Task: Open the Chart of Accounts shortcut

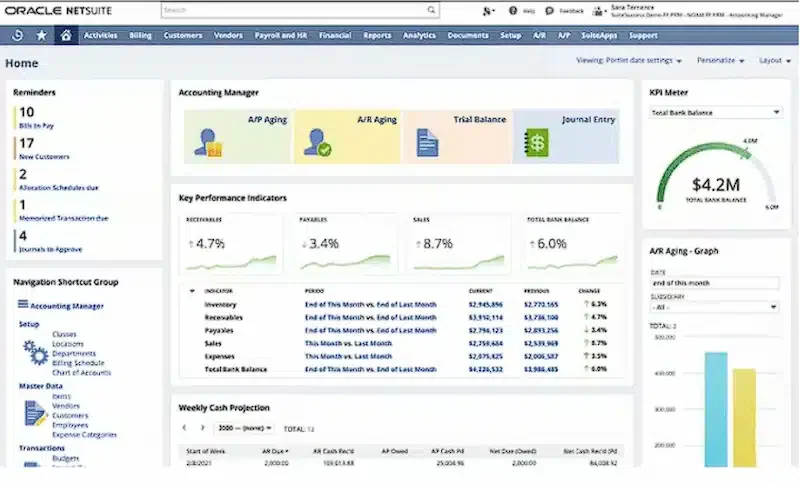Action: tap(81, 373)
